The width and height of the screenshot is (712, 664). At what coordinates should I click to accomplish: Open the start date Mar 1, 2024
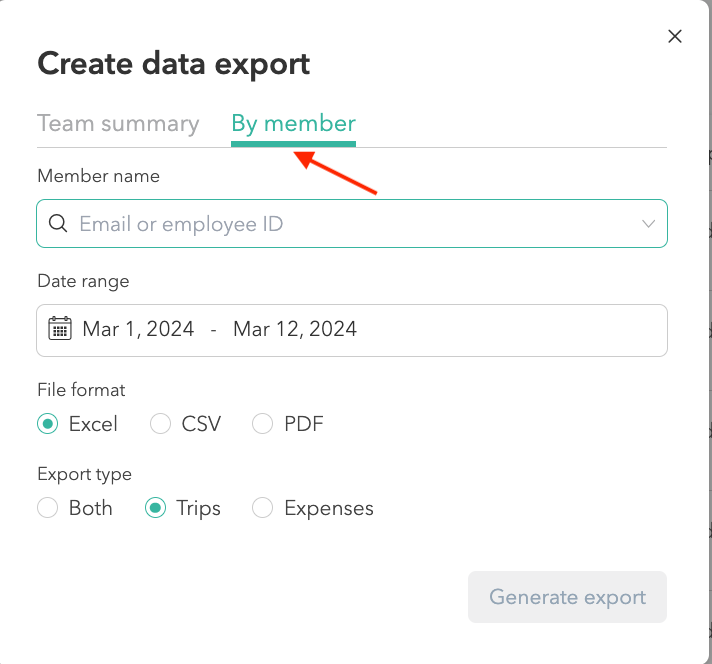[138, 329]
